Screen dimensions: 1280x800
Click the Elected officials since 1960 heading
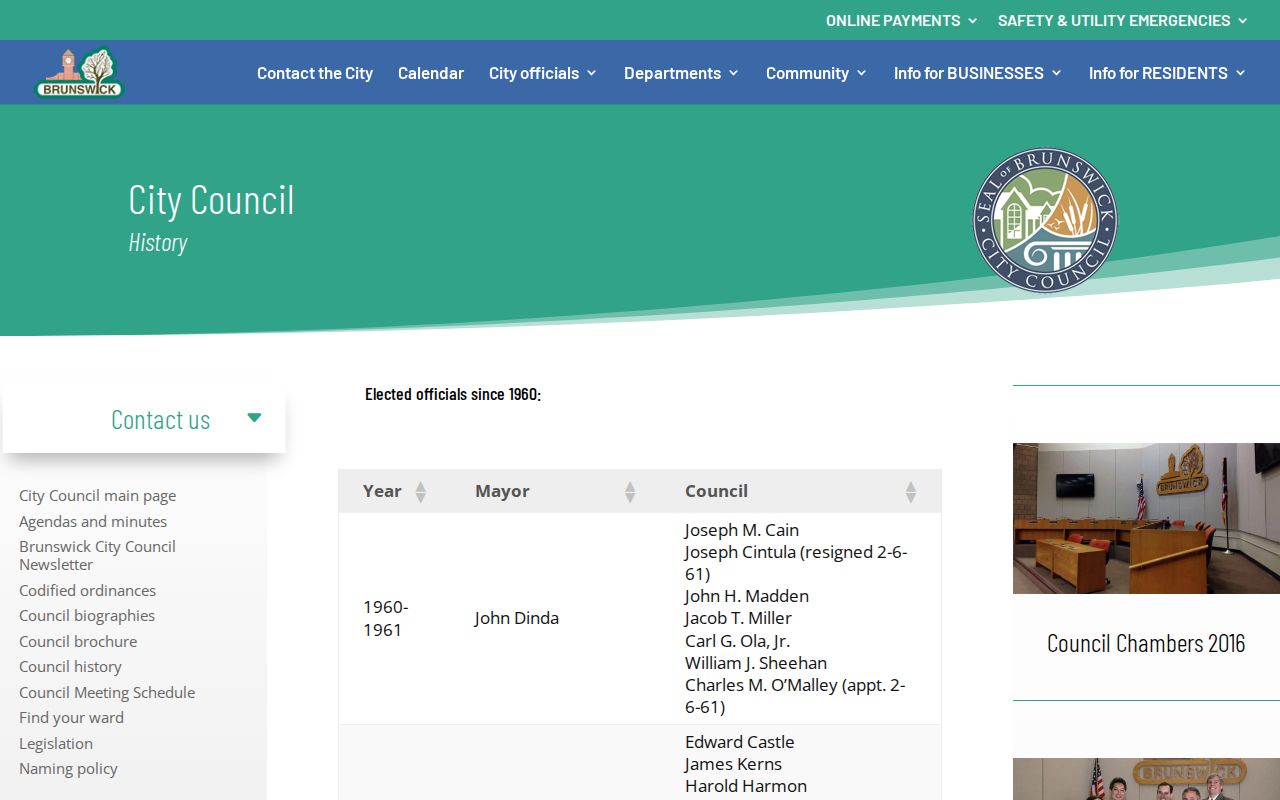click(x=453, y=394)
